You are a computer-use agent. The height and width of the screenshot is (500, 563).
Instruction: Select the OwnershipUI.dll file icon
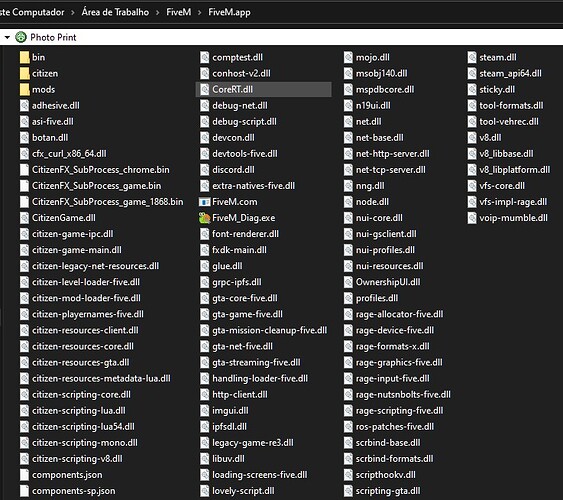click(348, 282)
